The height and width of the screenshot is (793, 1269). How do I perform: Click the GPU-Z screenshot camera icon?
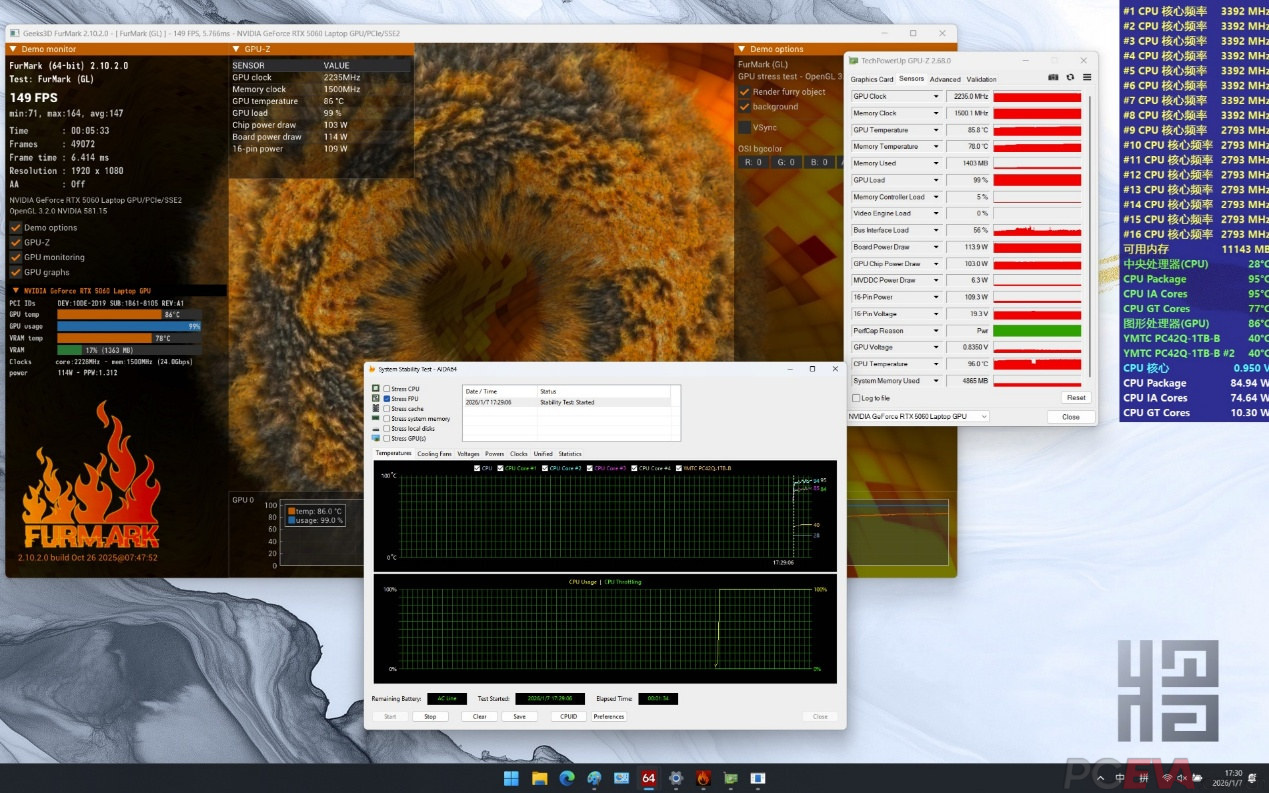pos(1053,78)
